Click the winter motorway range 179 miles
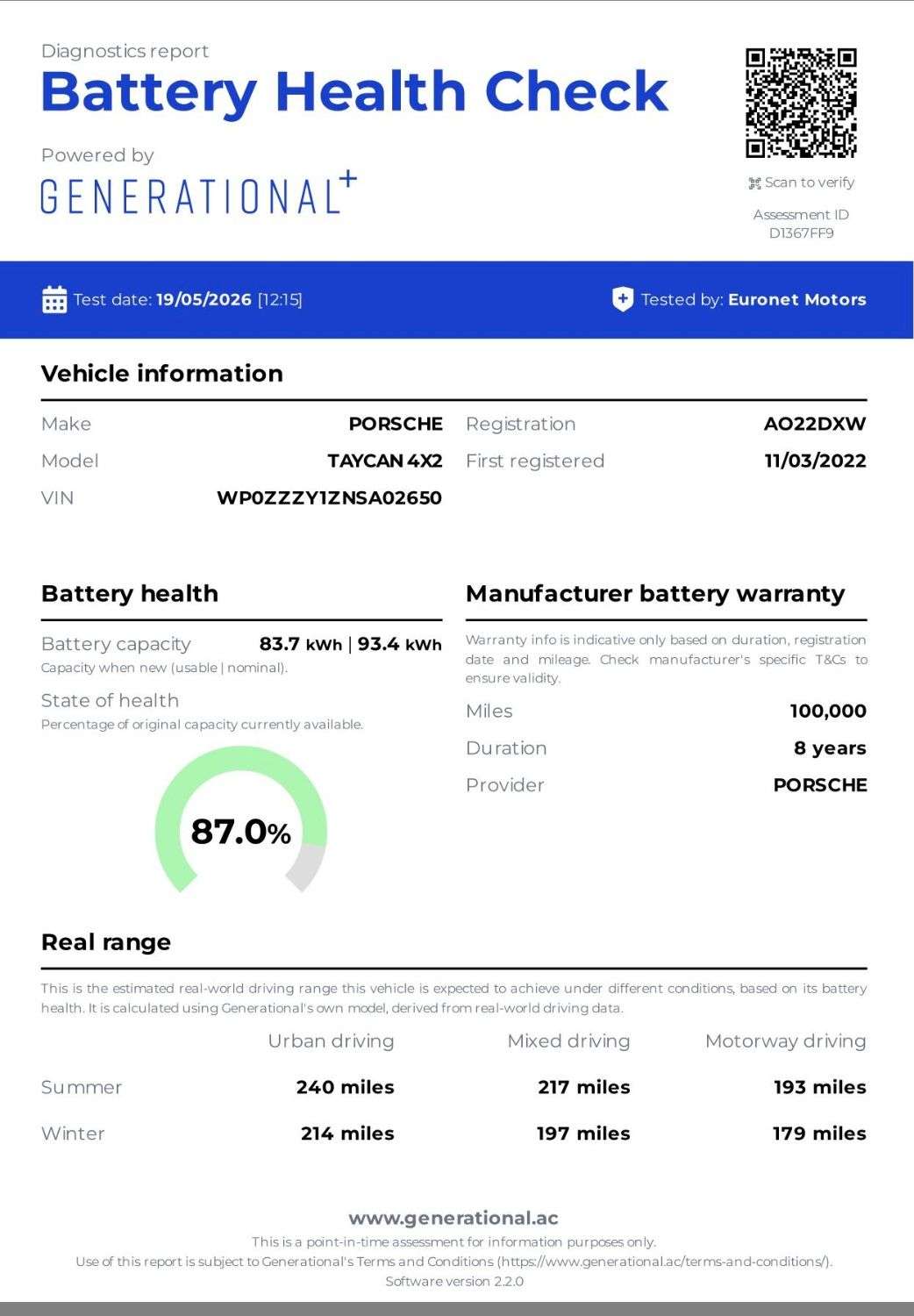 (x=819, y=1134)
